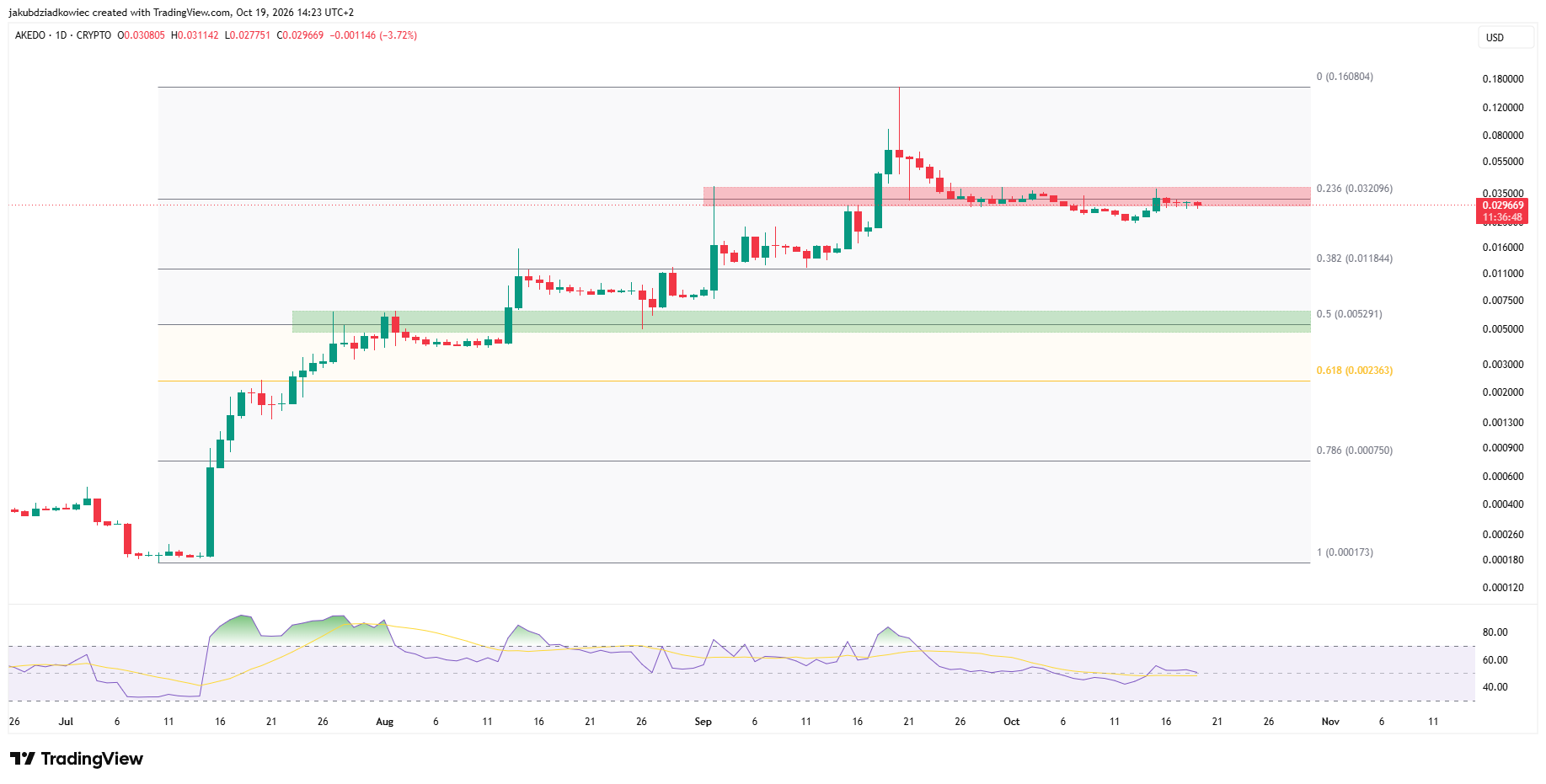Select the 0.786 (0.000750) Fibonacci label

pos(1354,451)
